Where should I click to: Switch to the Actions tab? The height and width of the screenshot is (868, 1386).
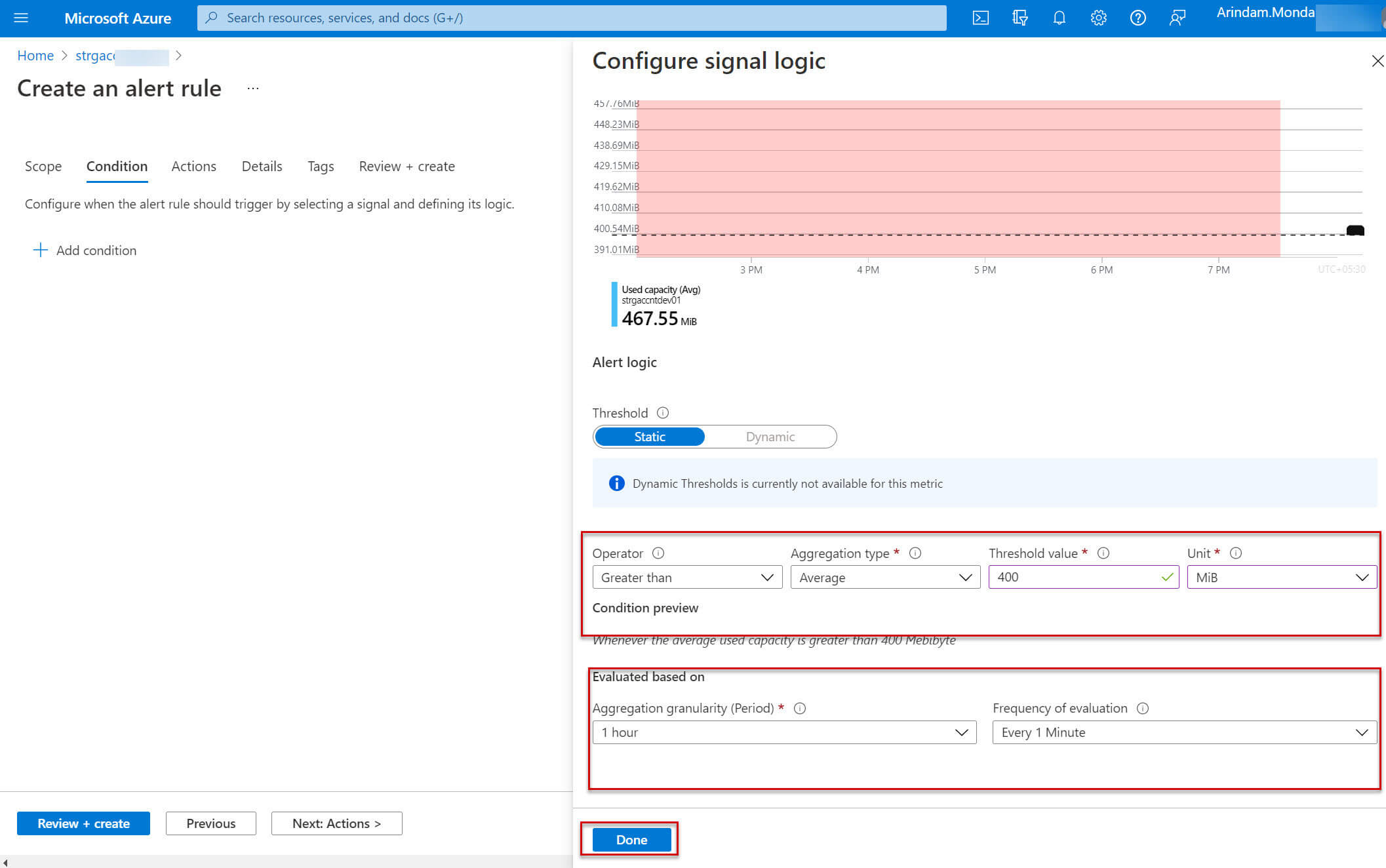click(x=193, y=167)
